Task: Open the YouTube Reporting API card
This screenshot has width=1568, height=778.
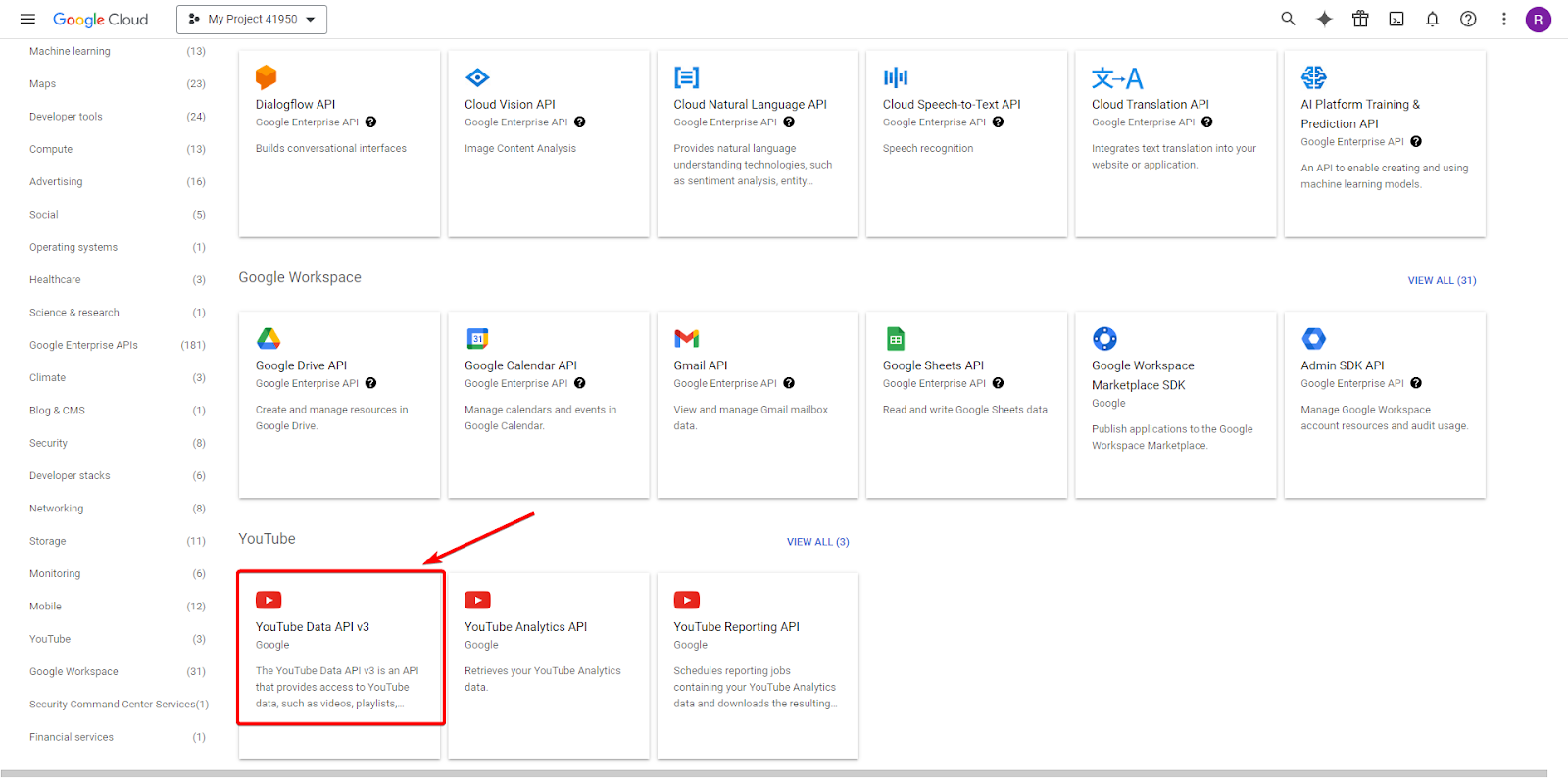Action: click(758, 666)
